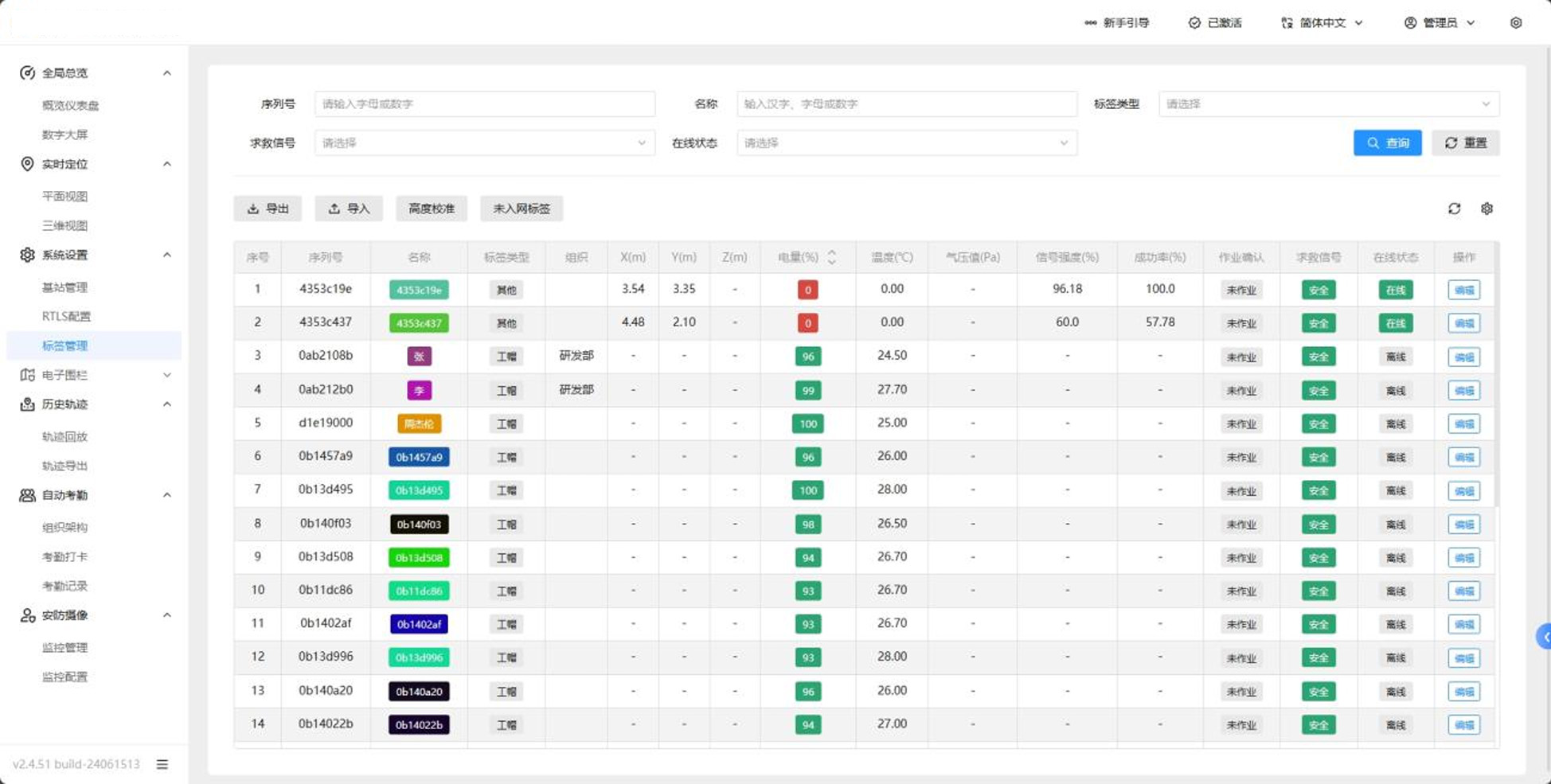Viewport: 1551px width, 784px height.
Task: Click the table refresh icon
Action: pos(1454,209)
